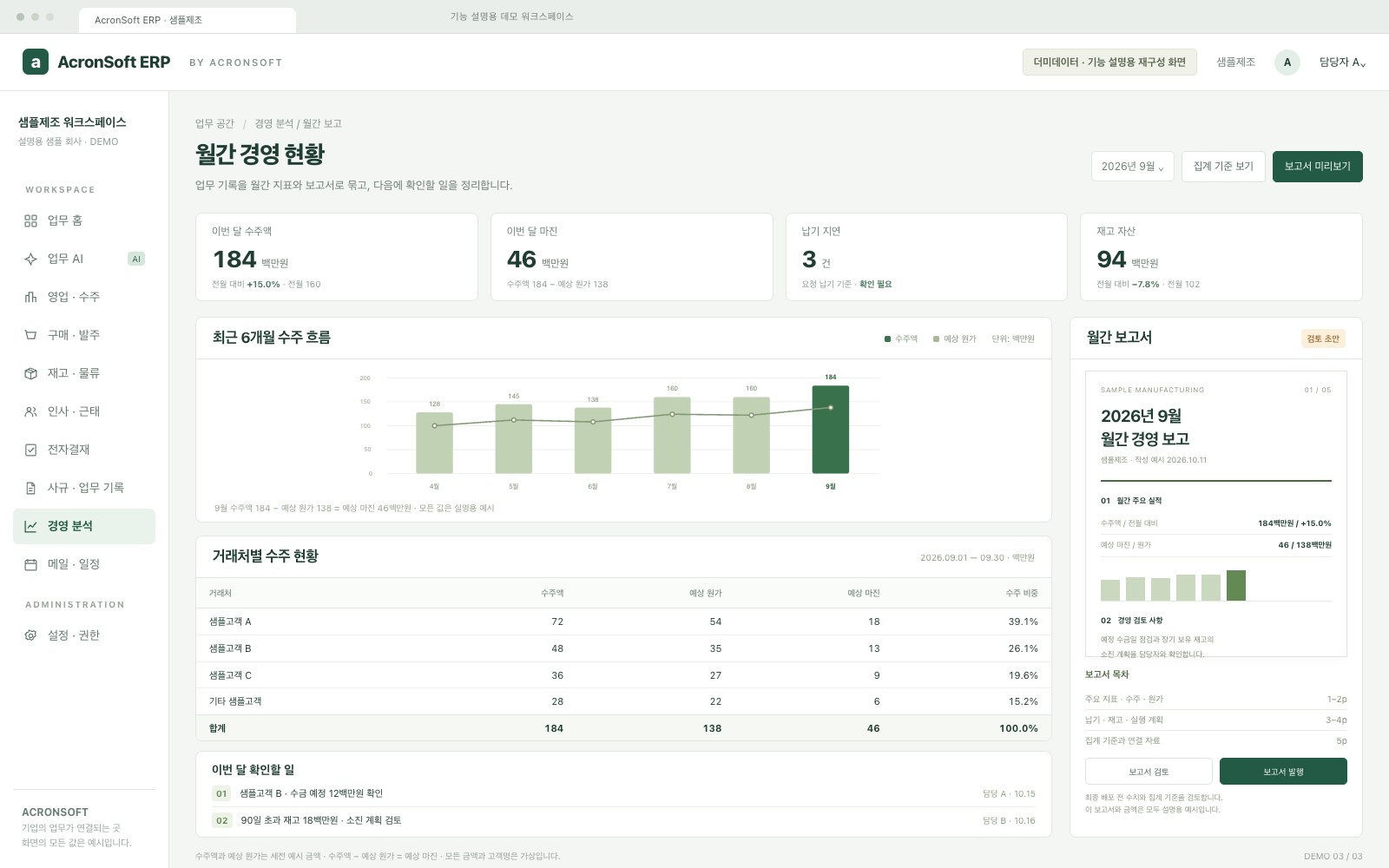Image resolution: width=1389 pixels, height=868 pixels.
Task: Select the 샘플고객 A table row
Action: 623,621
